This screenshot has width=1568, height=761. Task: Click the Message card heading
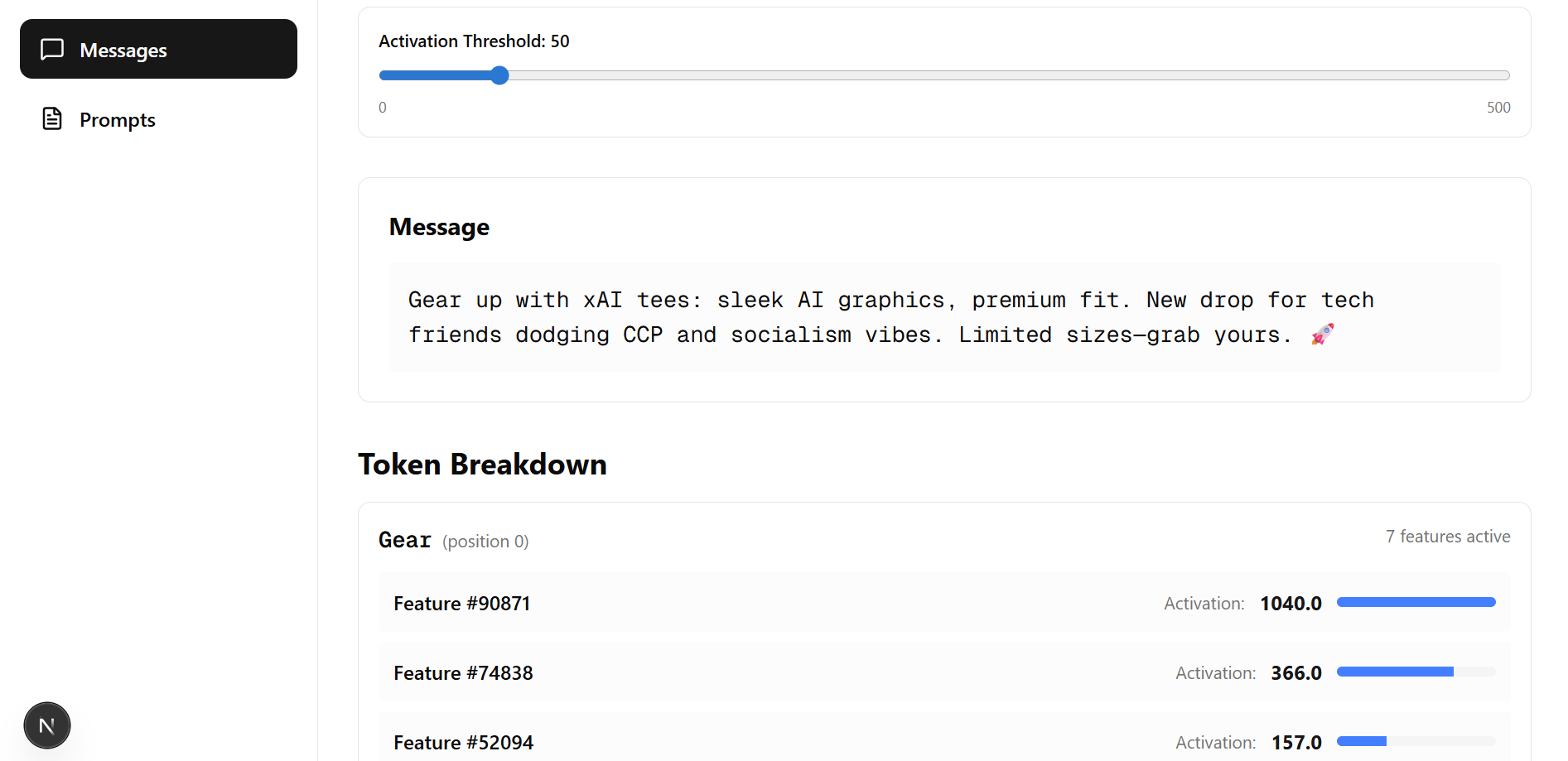click(x=439, y=227)
